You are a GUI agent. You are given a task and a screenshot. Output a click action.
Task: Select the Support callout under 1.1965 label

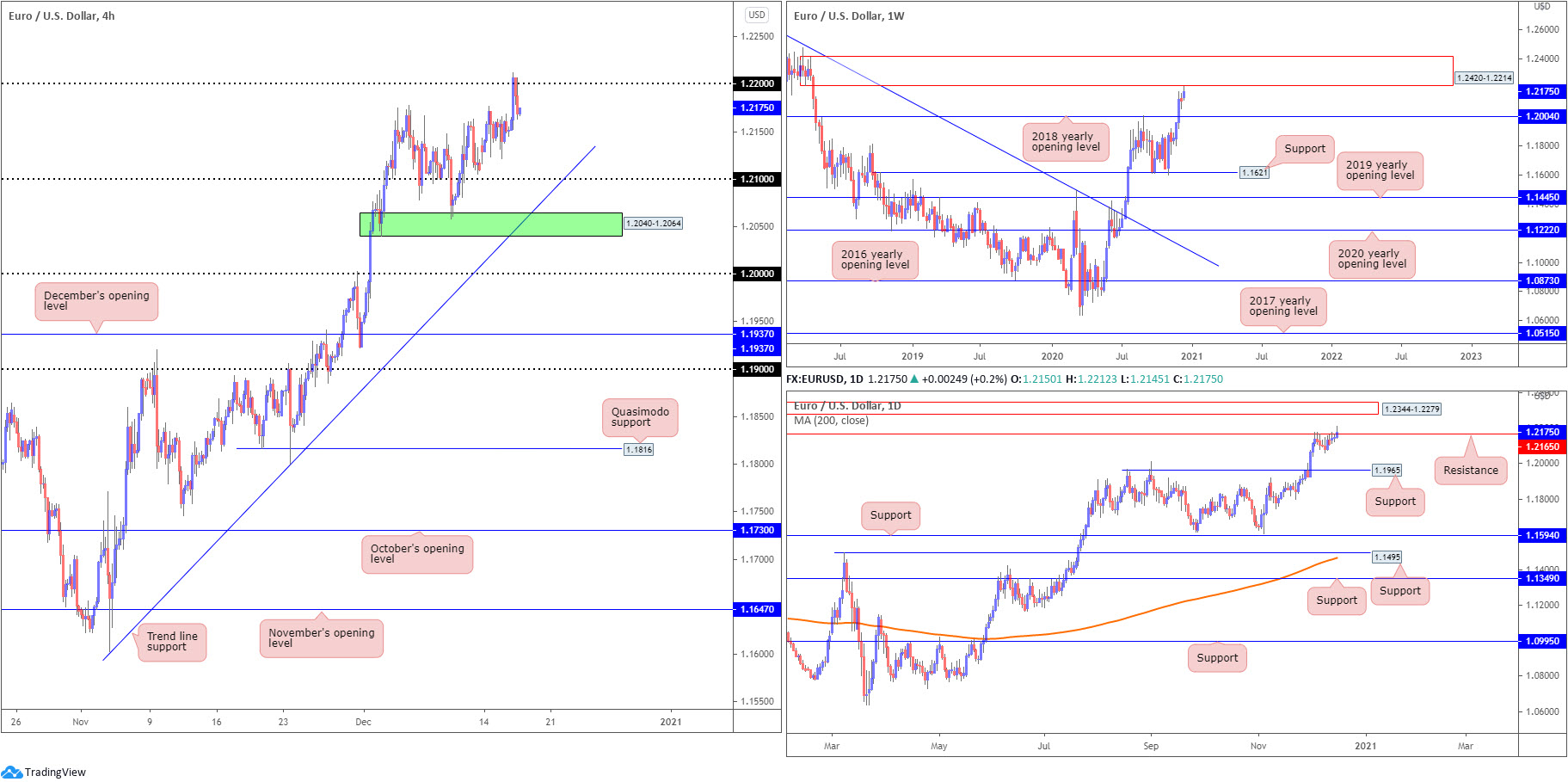1395,502
